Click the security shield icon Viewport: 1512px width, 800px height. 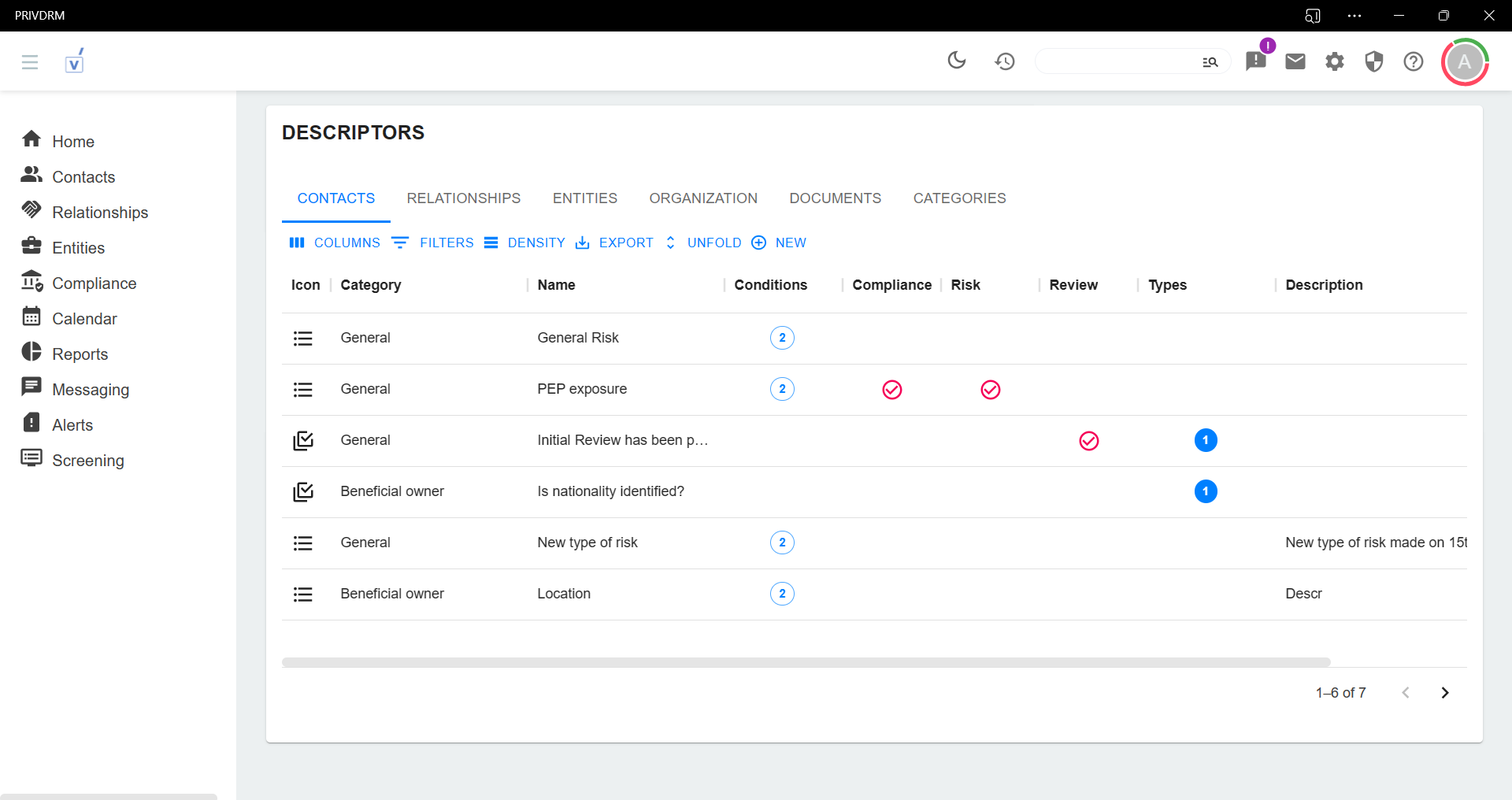click(1374, 61)
